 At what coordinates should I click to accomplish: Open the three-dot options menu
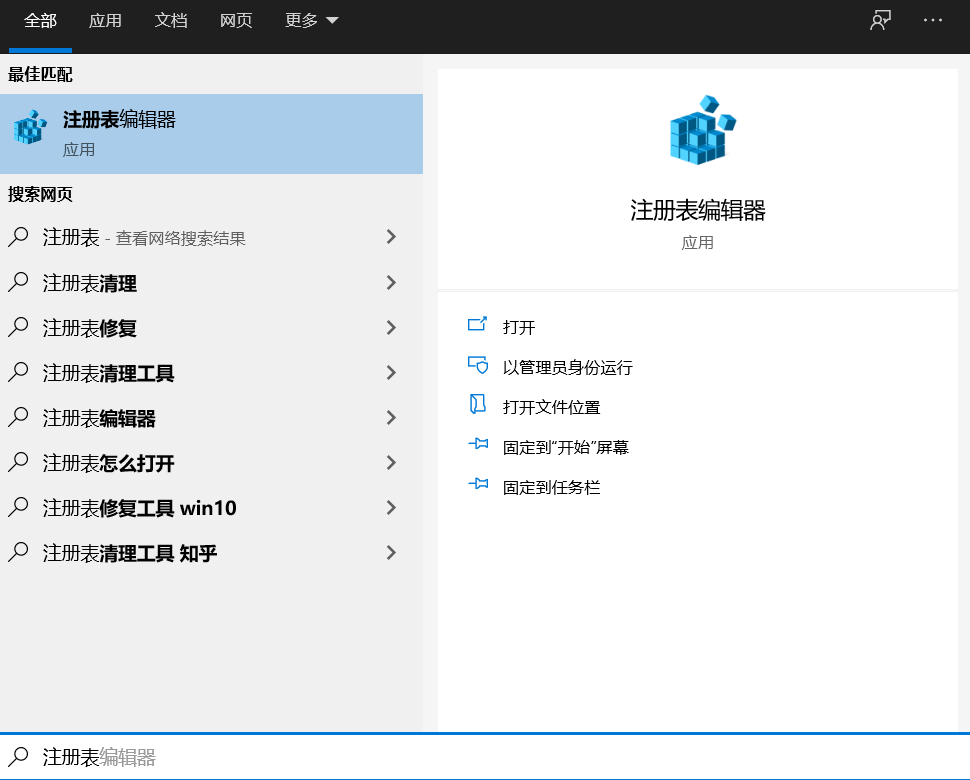tap(933, 20)
